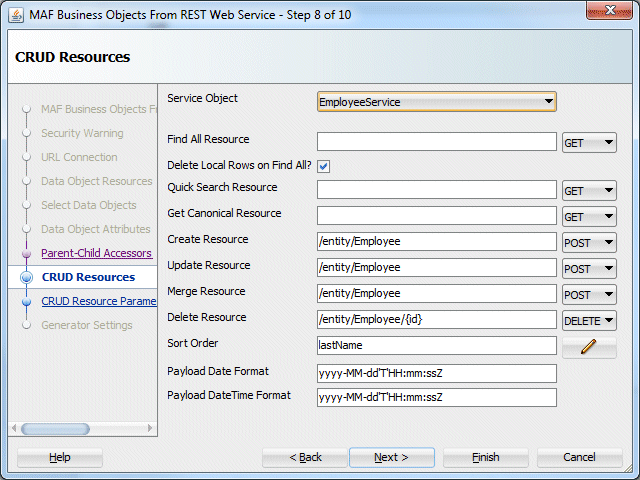Open the Find All Resource method dropdown
Image resolution: width=640 pixels, height=480 pixels.
[589, 143]
